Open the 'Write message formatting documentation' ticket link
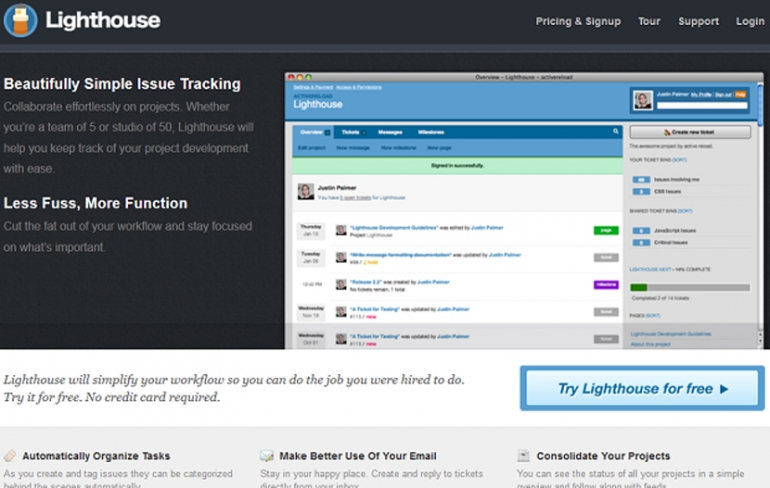Image resolution: width=770 pixels, height=488 pixels. pos(400,255)
